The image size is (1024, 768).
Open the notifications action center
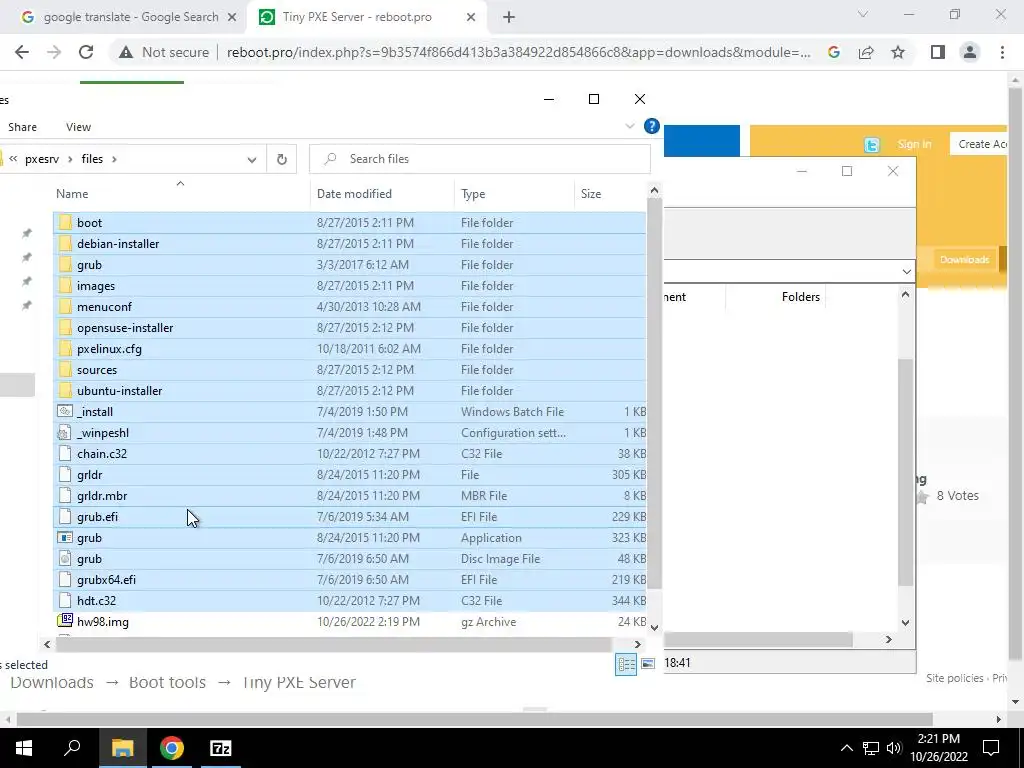(991, 748)
